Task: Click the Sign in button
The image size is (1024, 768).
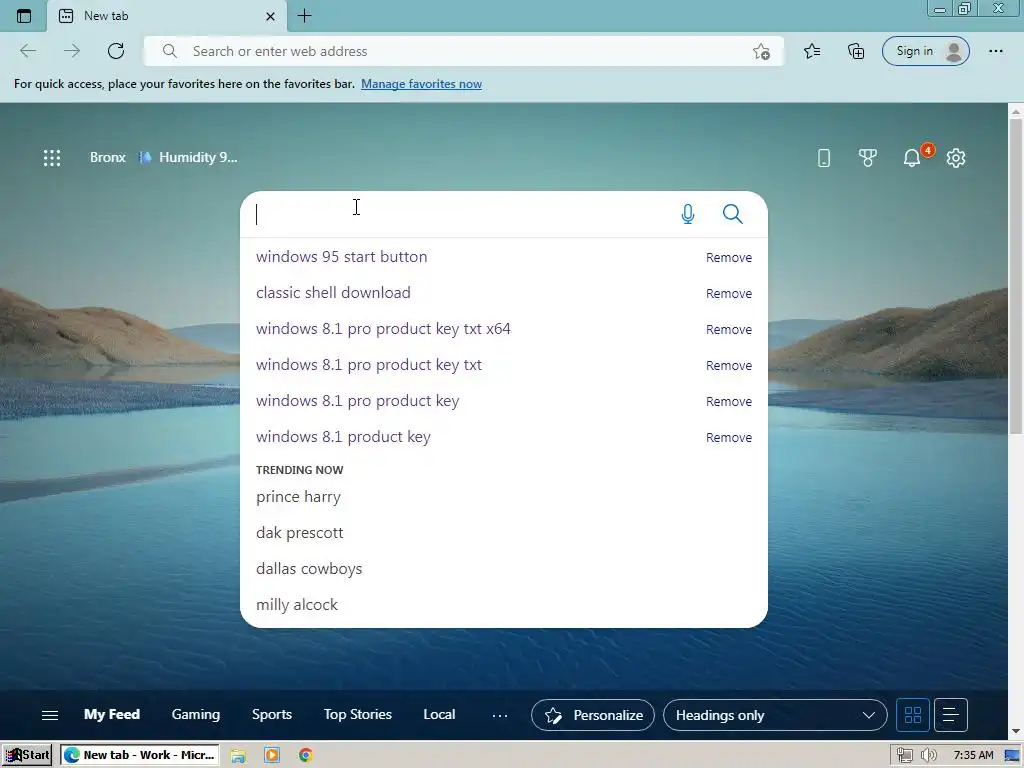Action: coord(925,51)
